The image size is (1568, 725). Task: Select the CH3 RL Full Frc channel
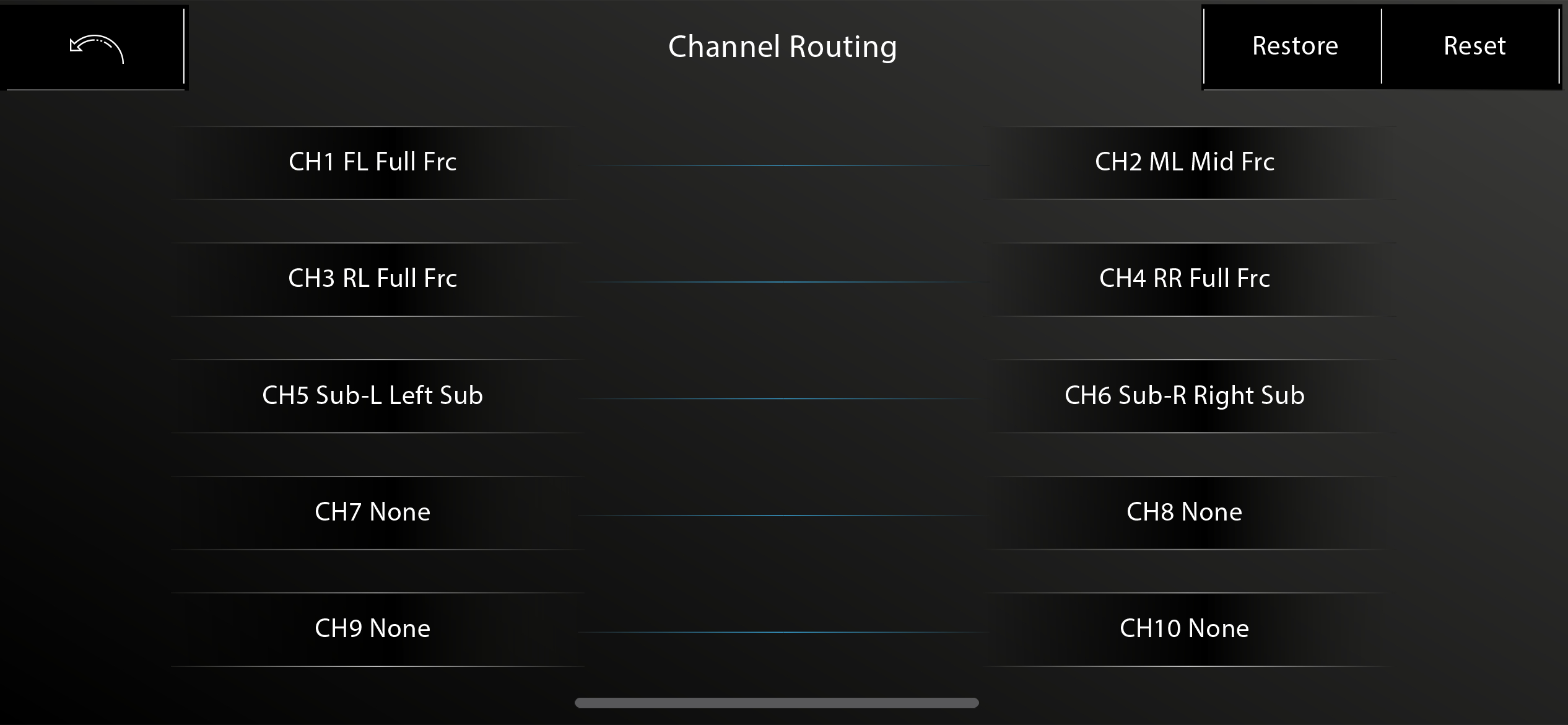373,279
